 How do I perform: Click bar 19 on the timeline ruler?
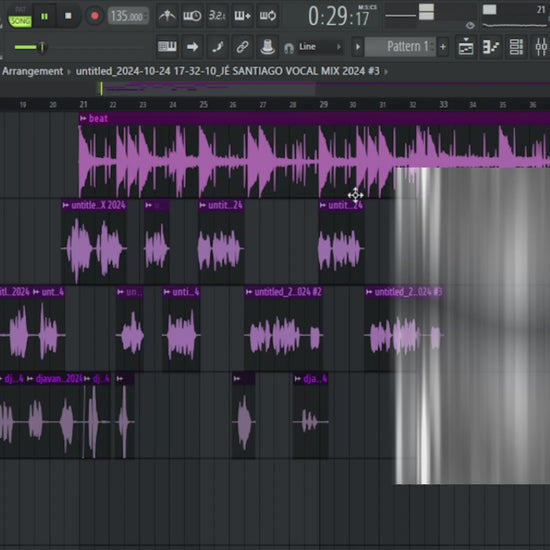click(x=23, y=105)
